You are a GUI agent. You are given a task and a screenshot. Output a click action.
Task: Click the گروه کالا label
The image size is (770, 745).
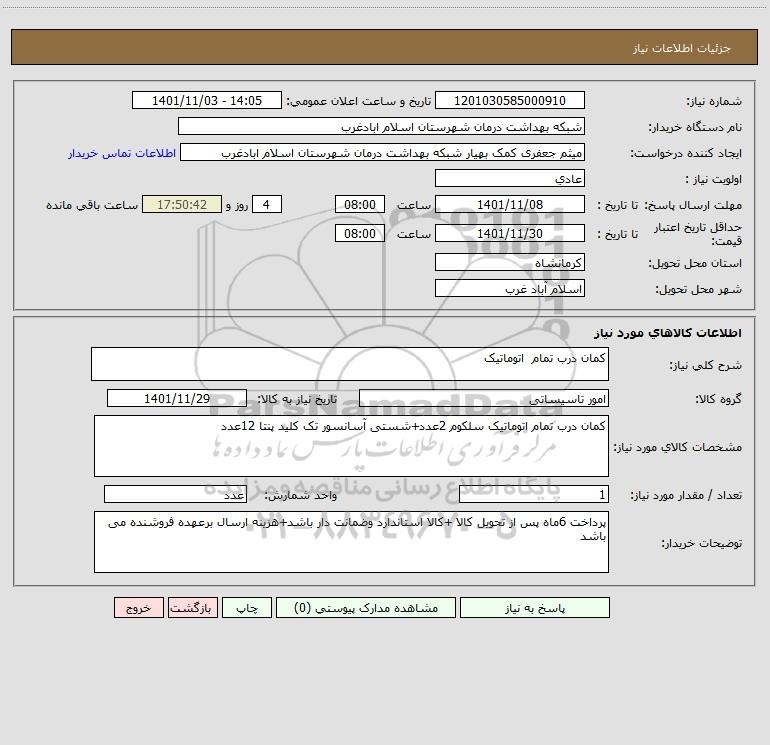(x=718, y=399)
